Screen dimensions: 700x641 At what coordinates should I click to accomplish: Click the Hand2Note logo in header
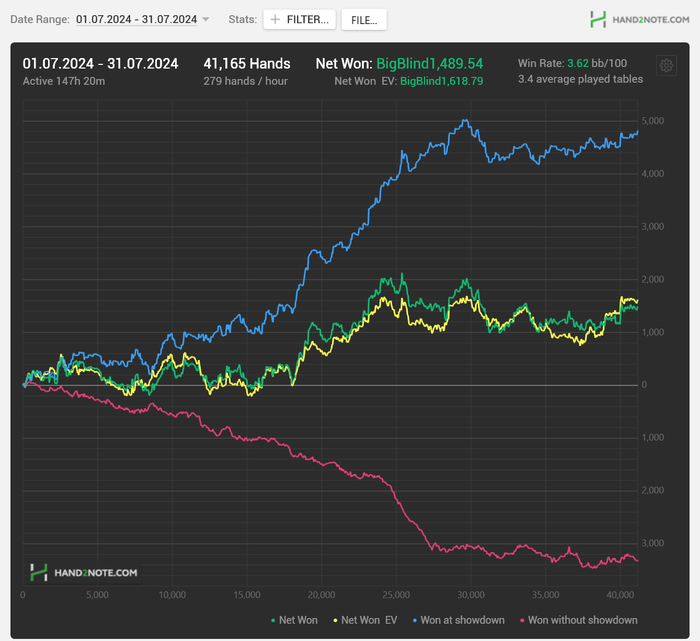pyautogui.click(x=639, y=20)
